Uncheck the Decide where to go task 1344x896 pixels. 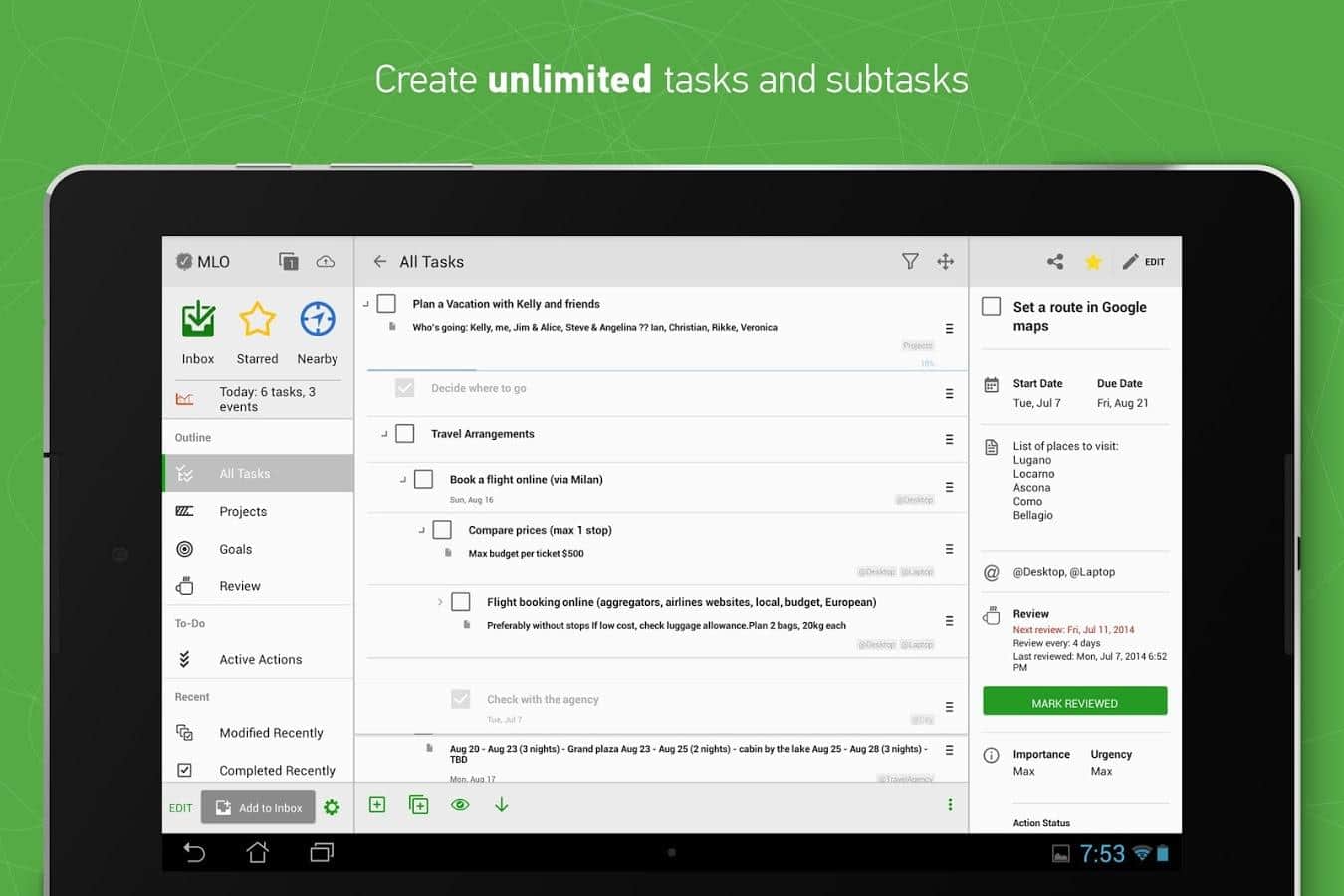tap(405, 388)
